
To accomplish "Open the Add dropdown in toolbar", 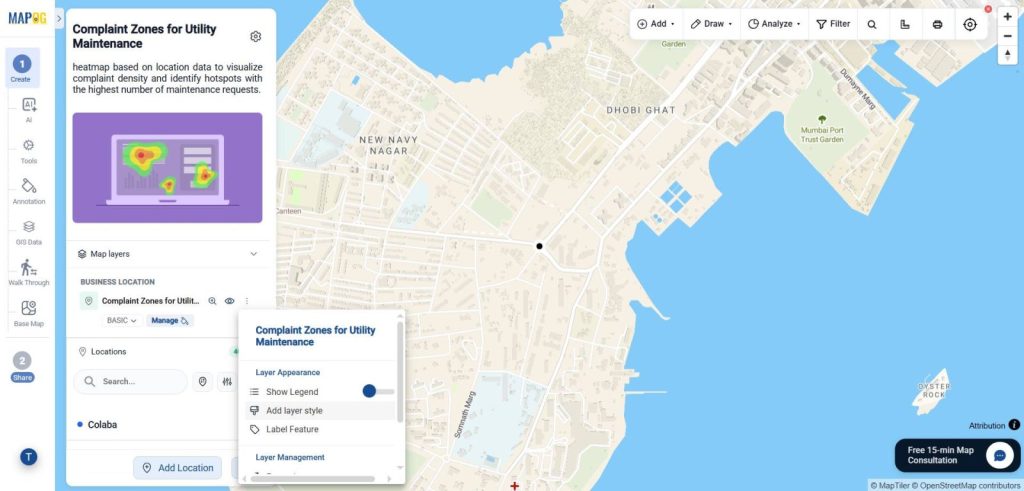I will click(x=656, y=24).
